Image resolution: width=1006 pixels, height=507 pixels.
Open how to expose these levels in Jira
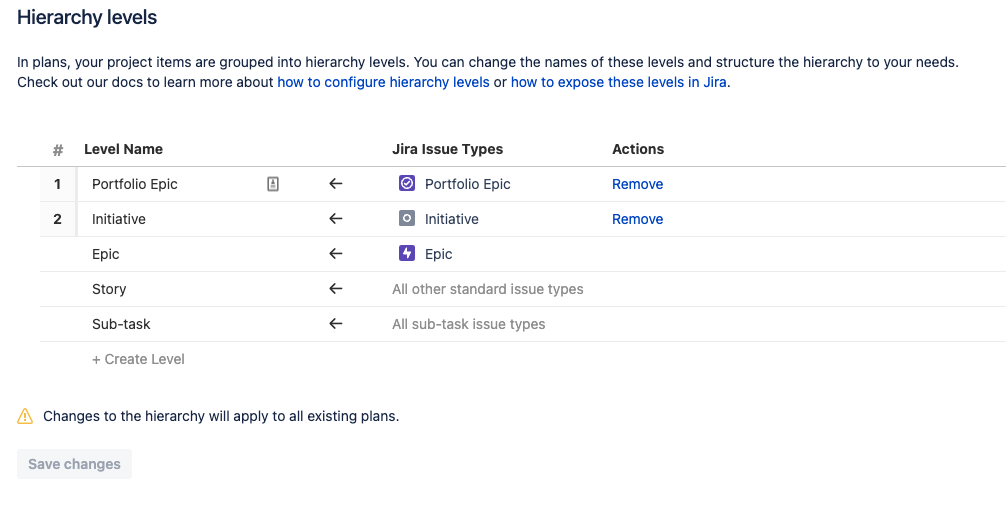coord(618,82)
